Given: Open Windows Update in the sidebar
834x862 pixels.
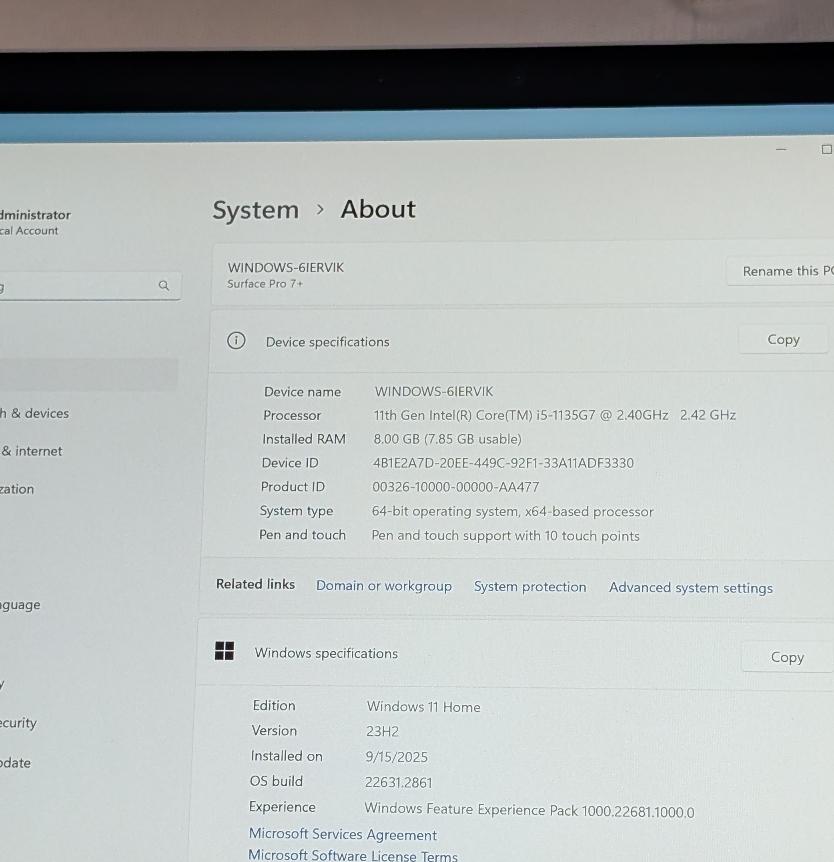Looking at the screenshot, I should [x=15, y=763].
